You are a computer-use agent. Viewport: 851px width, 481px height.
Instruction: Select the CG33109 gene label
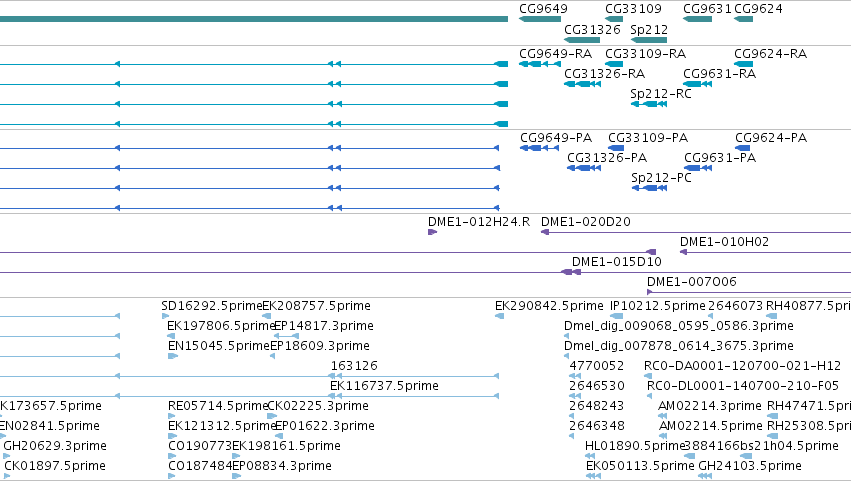[633, 9]
